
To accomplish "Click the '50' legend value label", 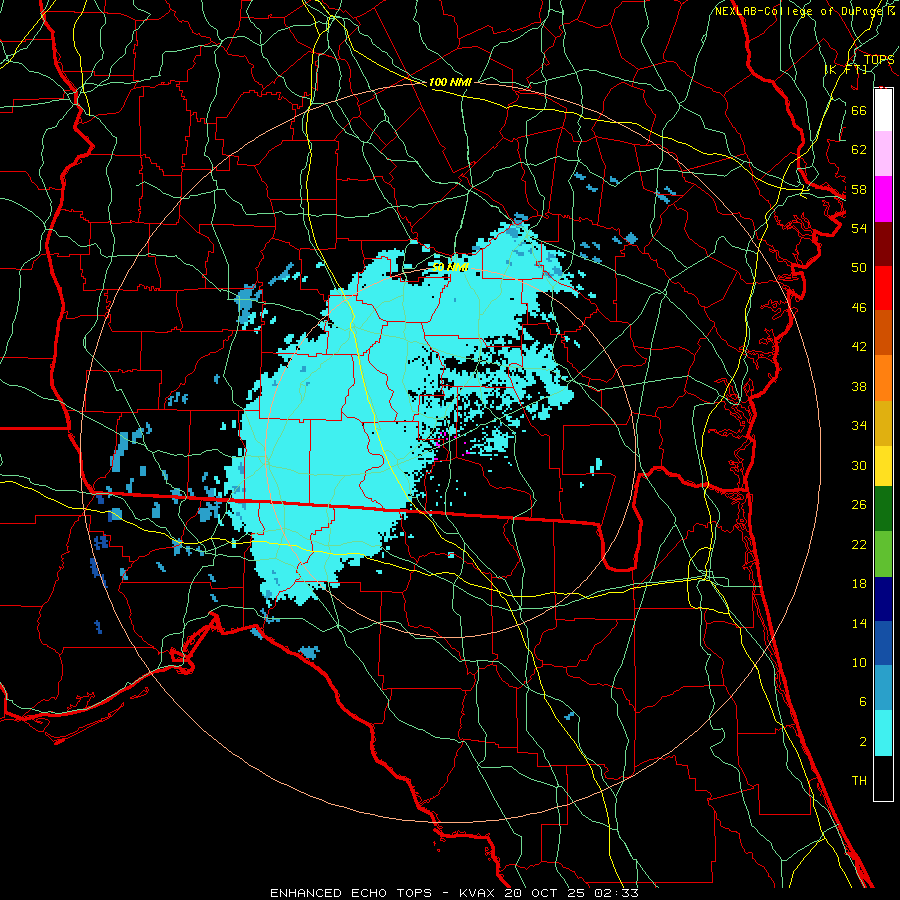I will (859, 267).
